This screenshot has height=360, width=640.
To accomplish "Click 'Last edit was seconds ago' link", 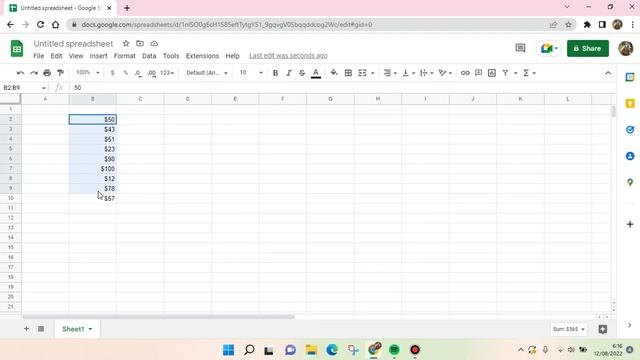I will (x=288, y=56).
